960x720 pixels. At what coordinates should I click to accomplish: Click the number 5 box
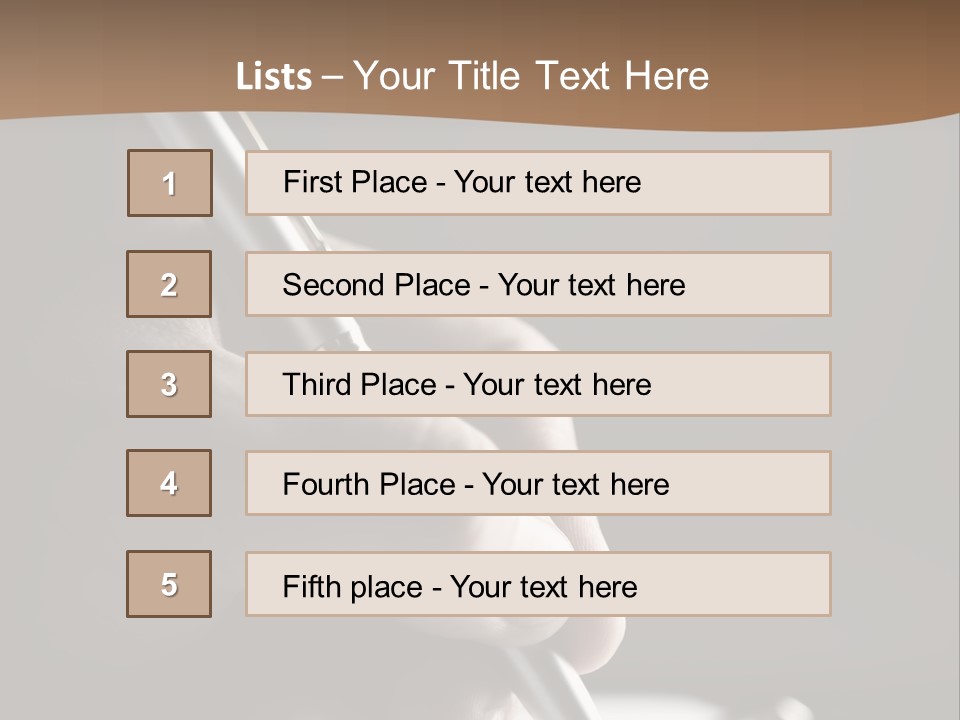click(x=169, y=584)
